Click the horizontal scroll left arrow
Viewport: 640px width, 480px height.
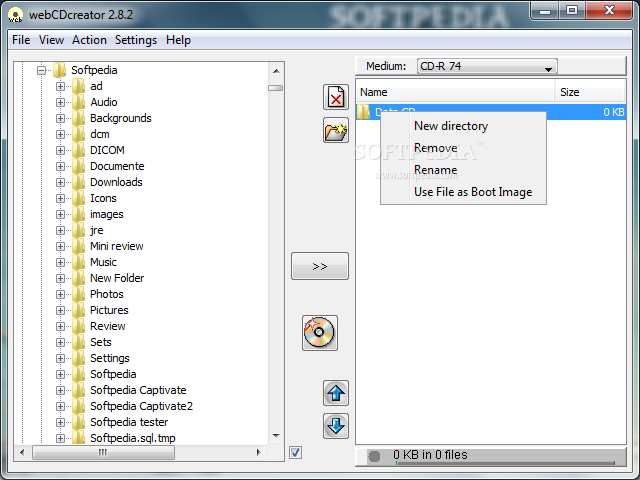(x=22, y=452)
